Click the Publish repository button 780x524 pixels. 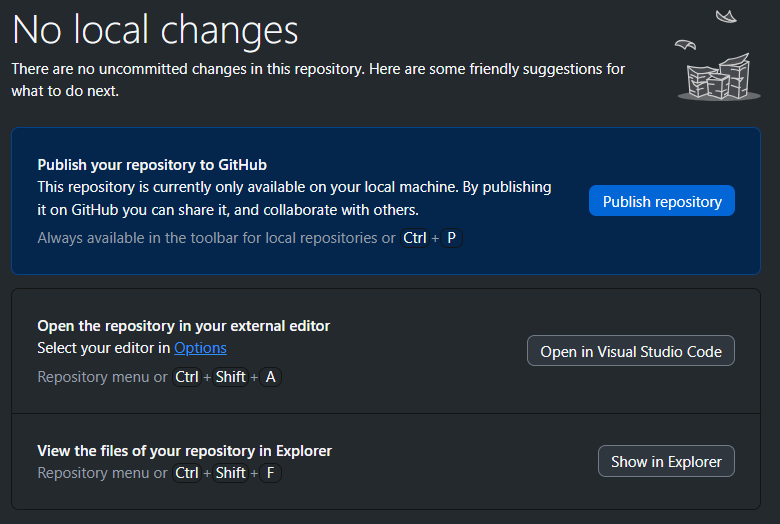(x=661, y=201)
